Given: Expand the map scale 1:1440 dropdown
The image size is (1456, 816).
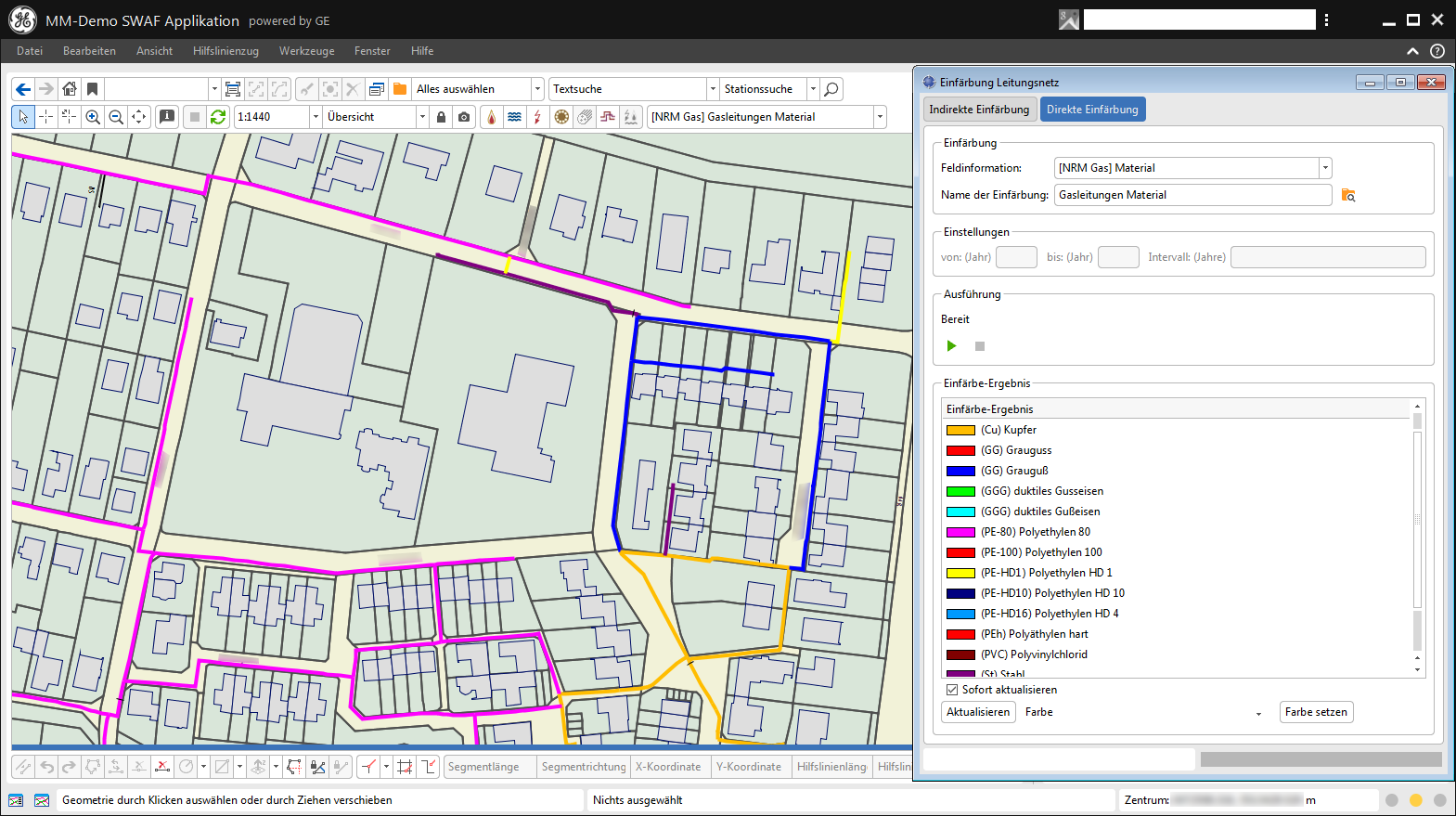Looking at the screenshot, I should point(316,117).
